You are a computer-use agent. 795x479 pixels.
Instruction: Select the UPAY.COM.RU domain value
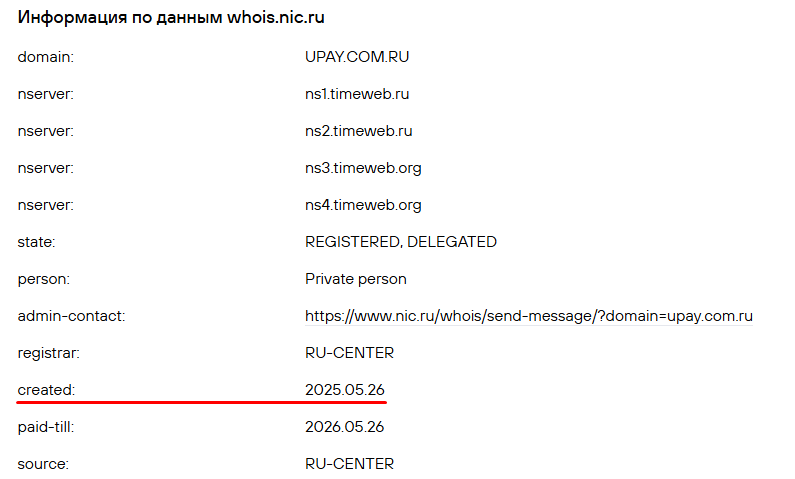click(357, 57)
